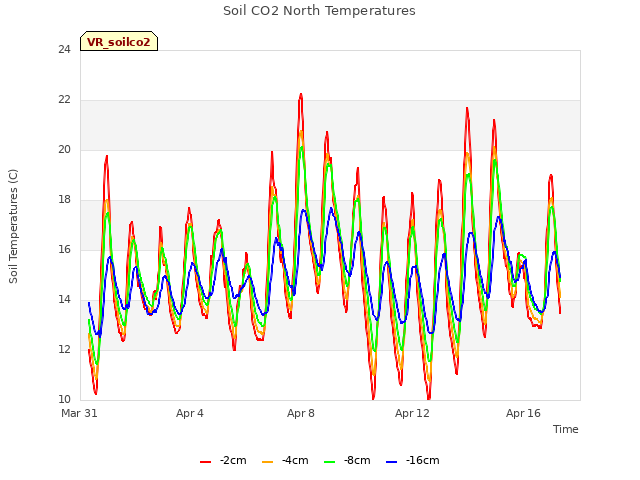
Task: Toggle the -4cm legend entry
Action: coord(285,461)
